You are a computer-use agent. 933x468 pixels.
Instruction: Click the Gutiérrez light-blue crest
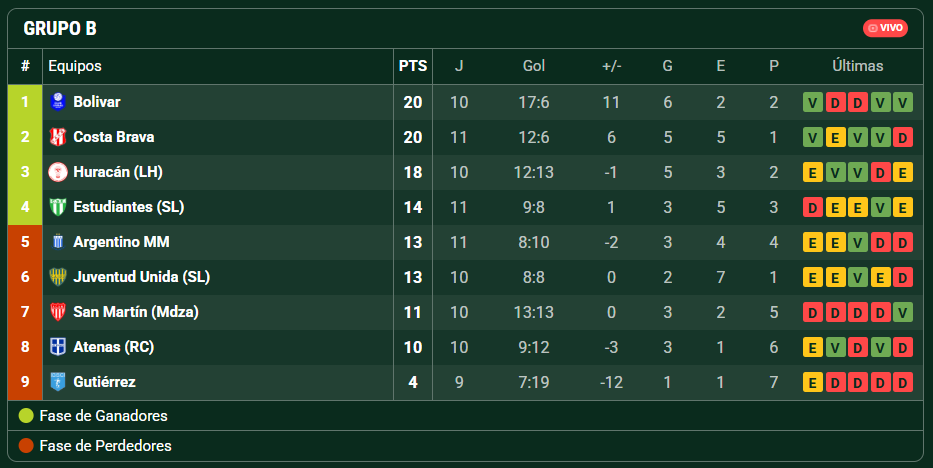pos(58,382)
